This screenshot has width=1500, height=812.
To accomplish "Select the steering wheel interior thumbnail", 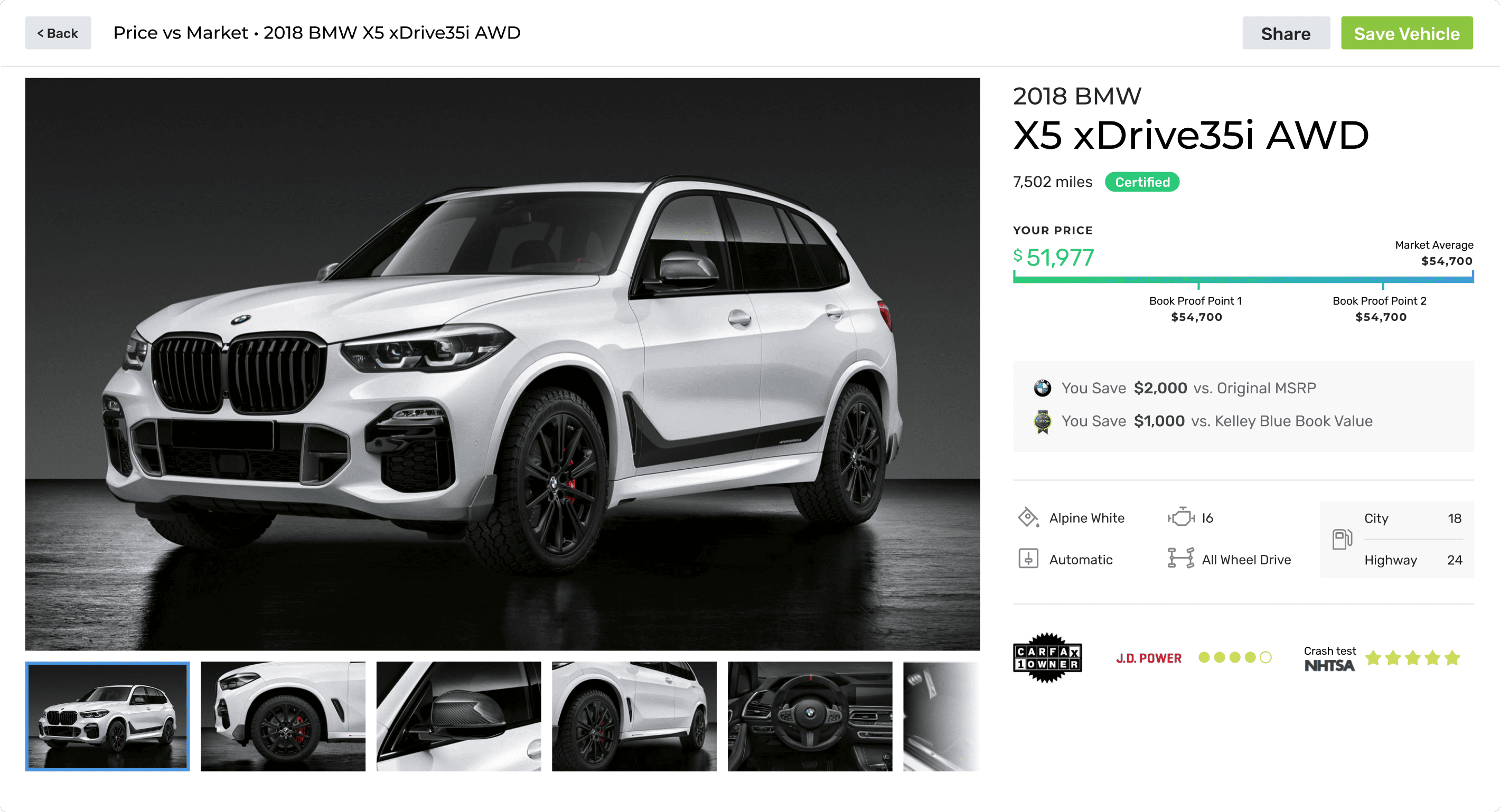I will [x=809, y=716].
